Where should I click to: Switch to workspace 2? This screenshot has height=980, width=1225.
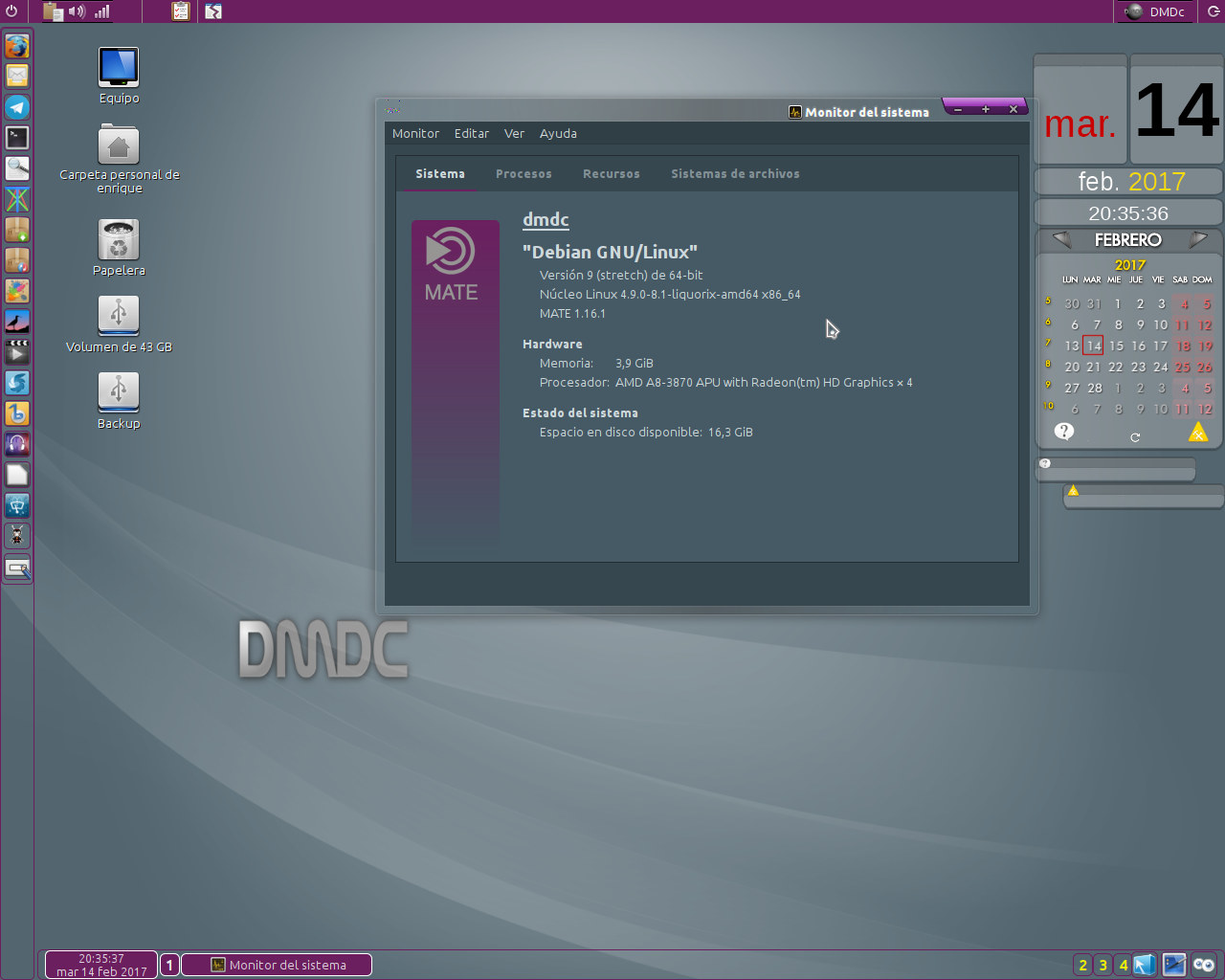tap(1083, 965)
